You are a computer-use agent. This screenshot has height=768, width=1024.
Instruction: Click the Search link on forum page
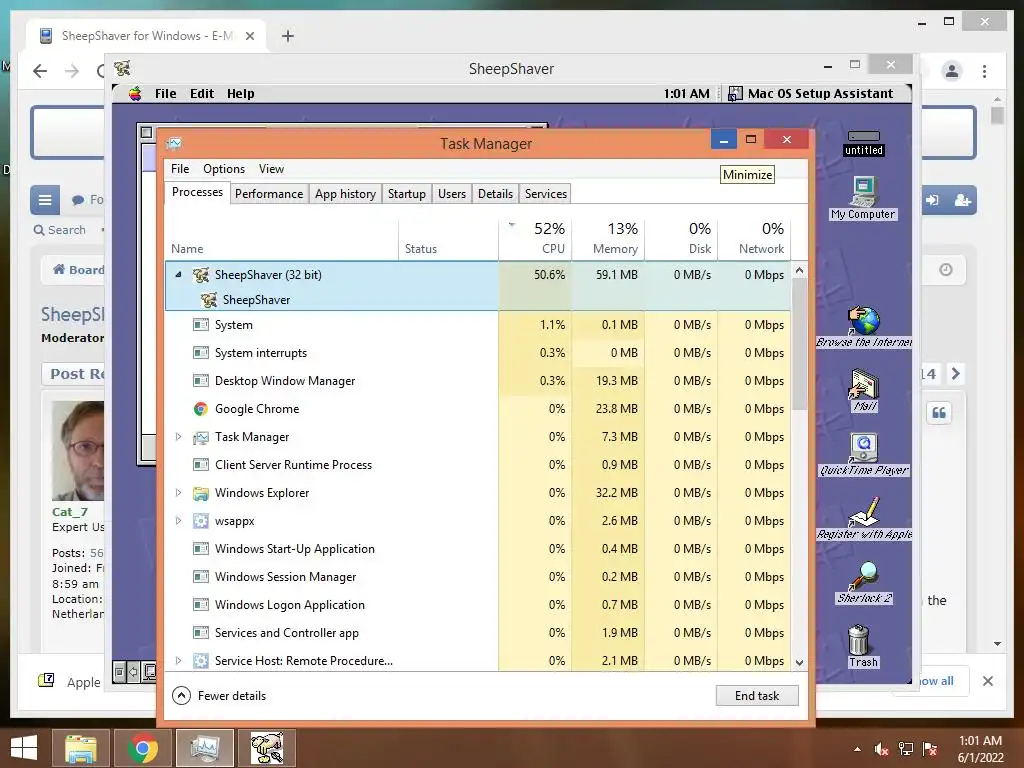coord(59,230)
